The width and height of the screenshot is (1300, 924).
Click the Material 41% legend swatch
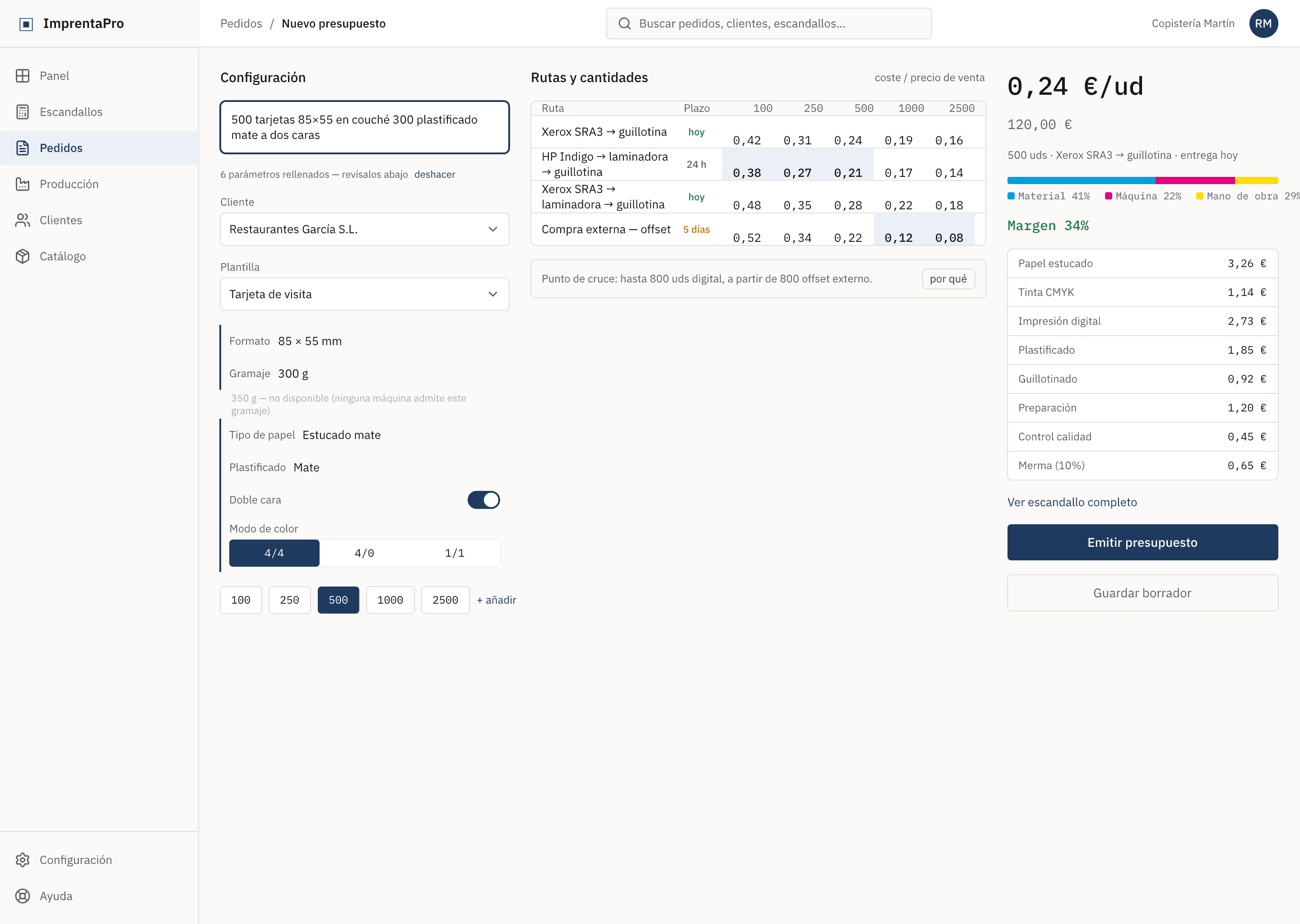coord(1011,196)
